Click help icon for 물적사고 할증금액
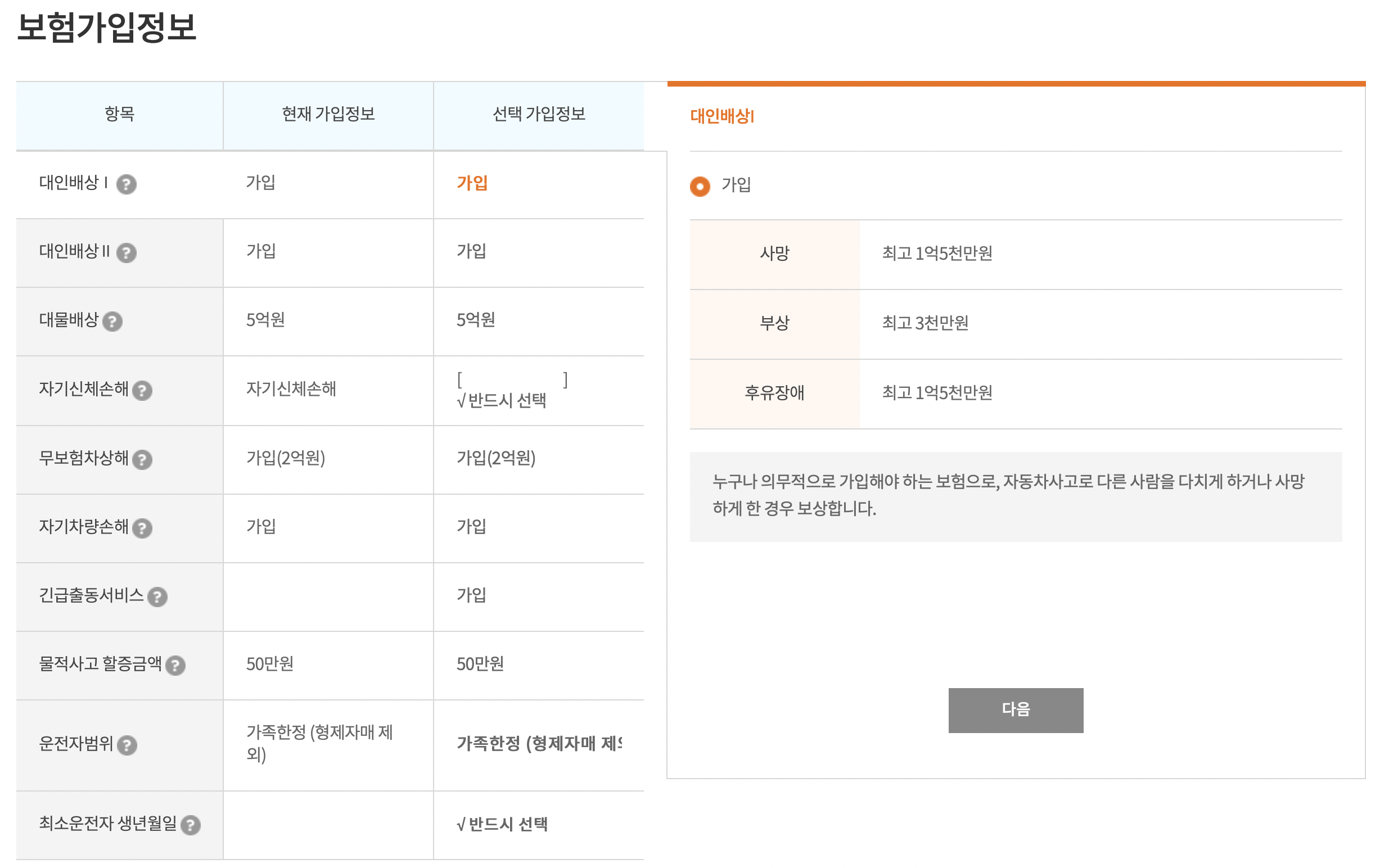1380x868 pixels. point(175,666)
